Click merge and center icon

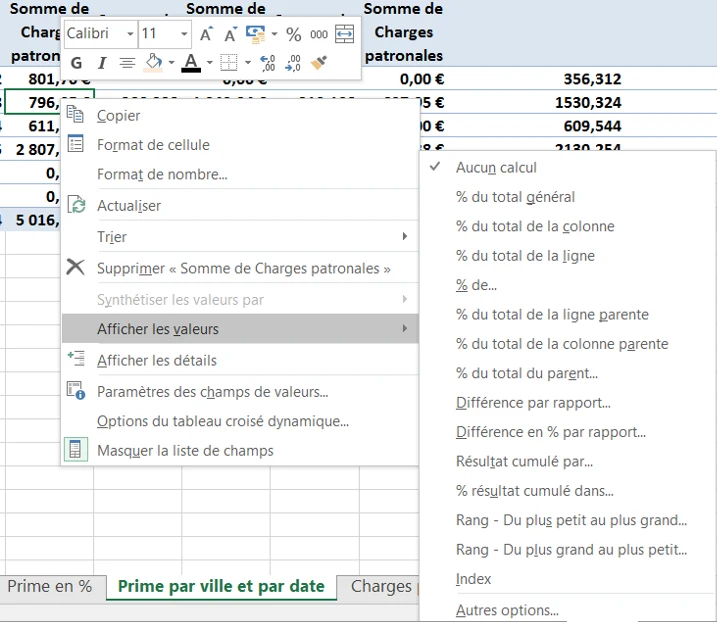pos(344,34)
